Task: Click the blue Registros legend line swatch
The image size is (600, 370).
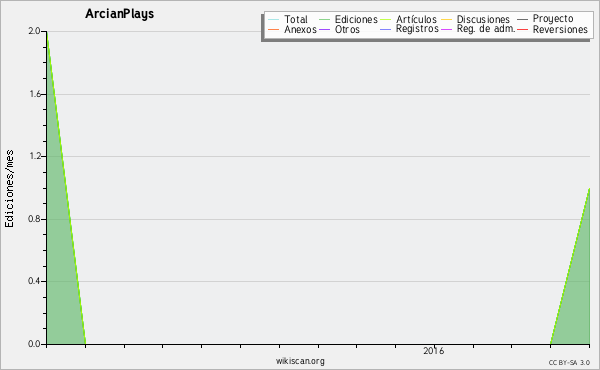Action: pyautogui.click(x=386, y=29)
